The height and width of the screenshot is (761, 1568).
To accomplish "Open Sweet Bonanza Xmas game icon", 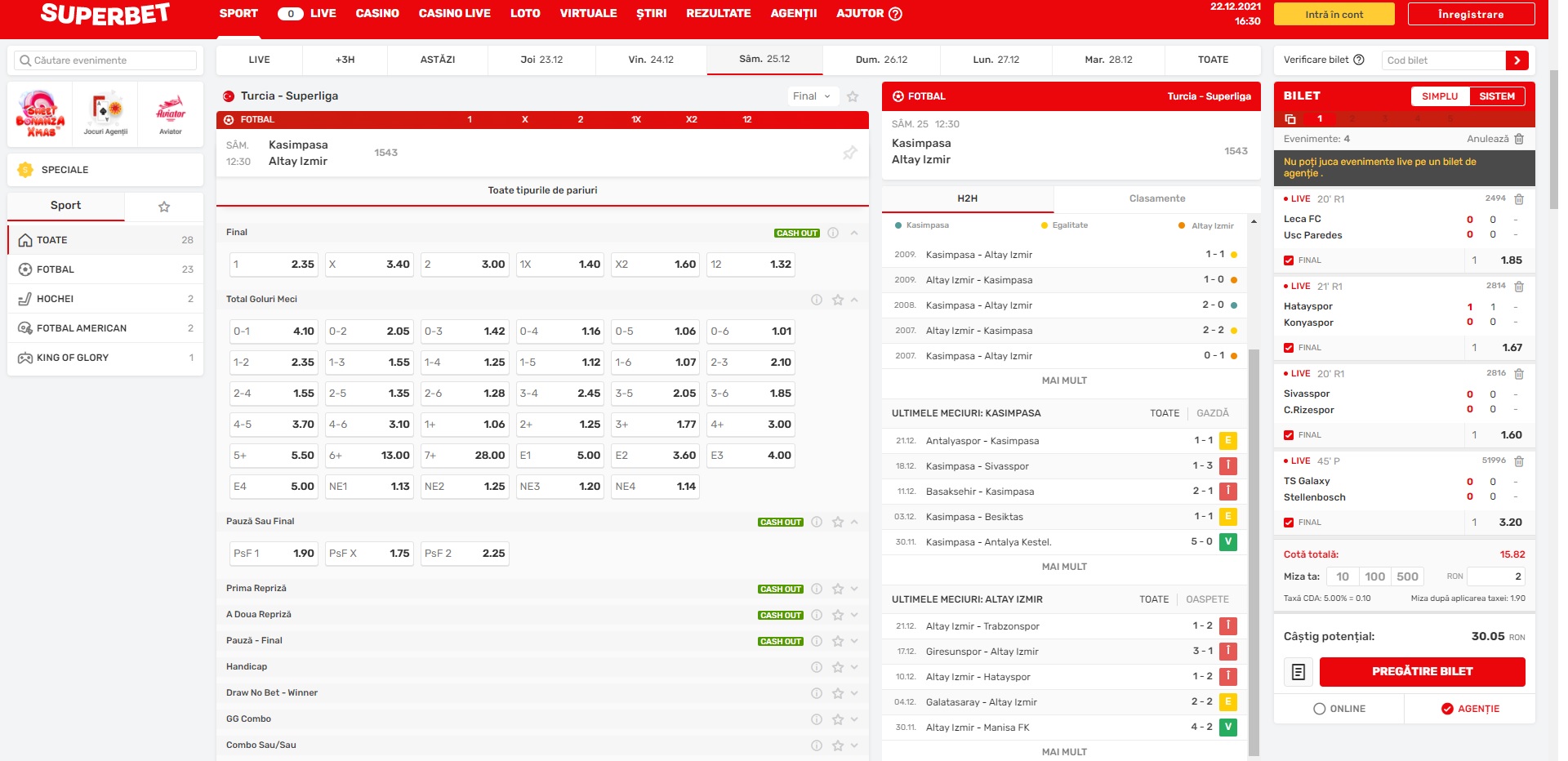I will pos(40,113).
